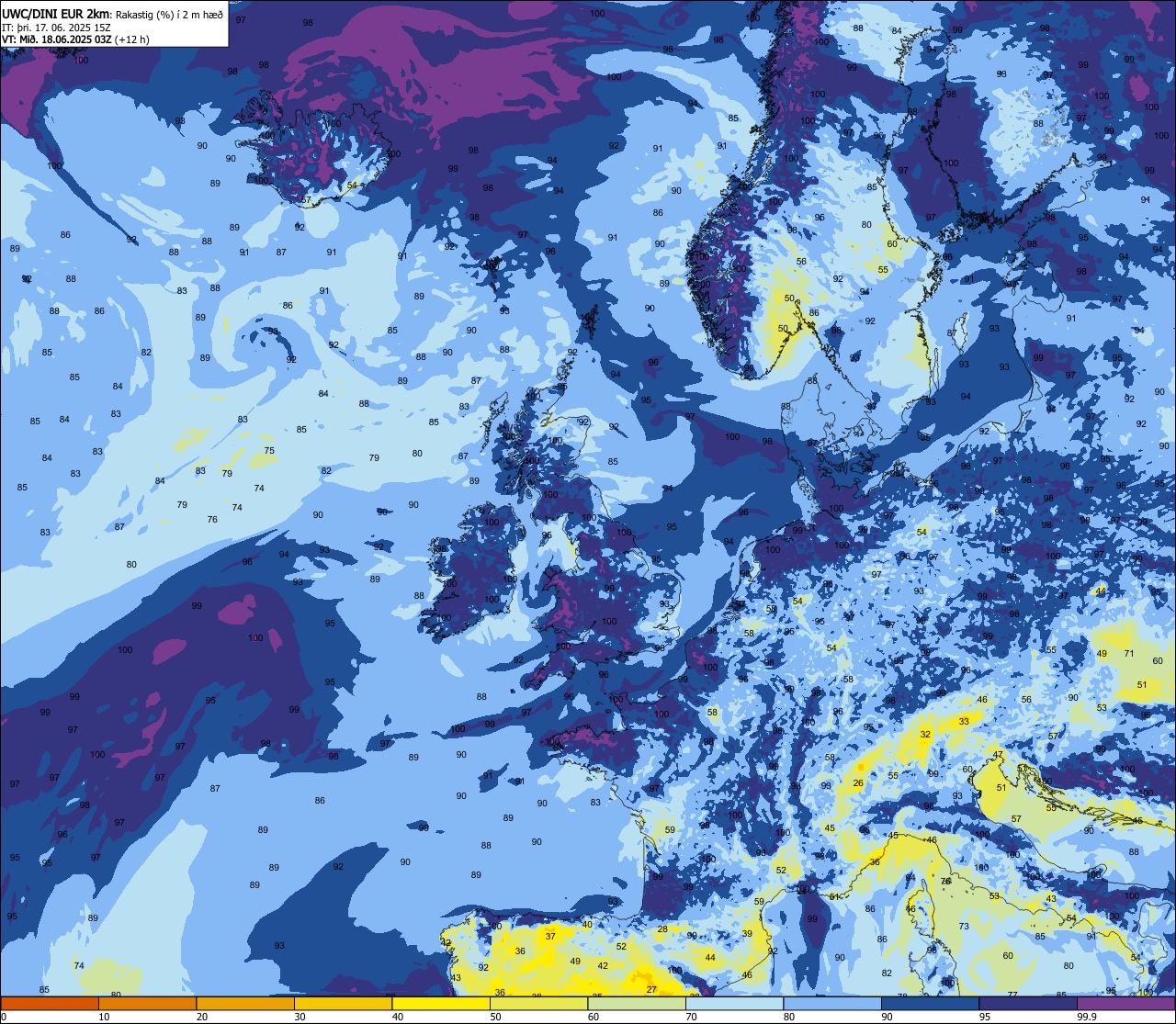This screenshot has height=1024, width=1176.
Task: Click the valid time 'VT: Mið. 18.06.2025 03Z'
Action: pos(57,39)
